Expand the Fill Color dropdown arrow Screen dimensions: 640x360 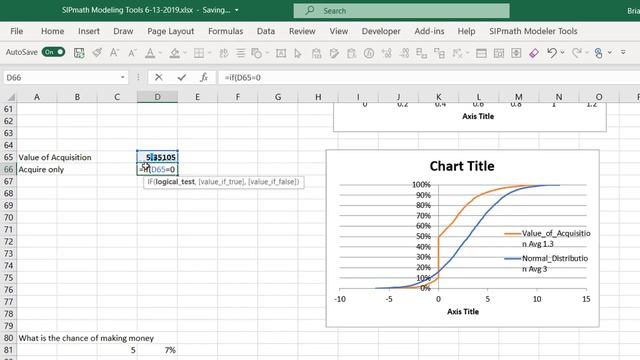(x=185, y=53)
